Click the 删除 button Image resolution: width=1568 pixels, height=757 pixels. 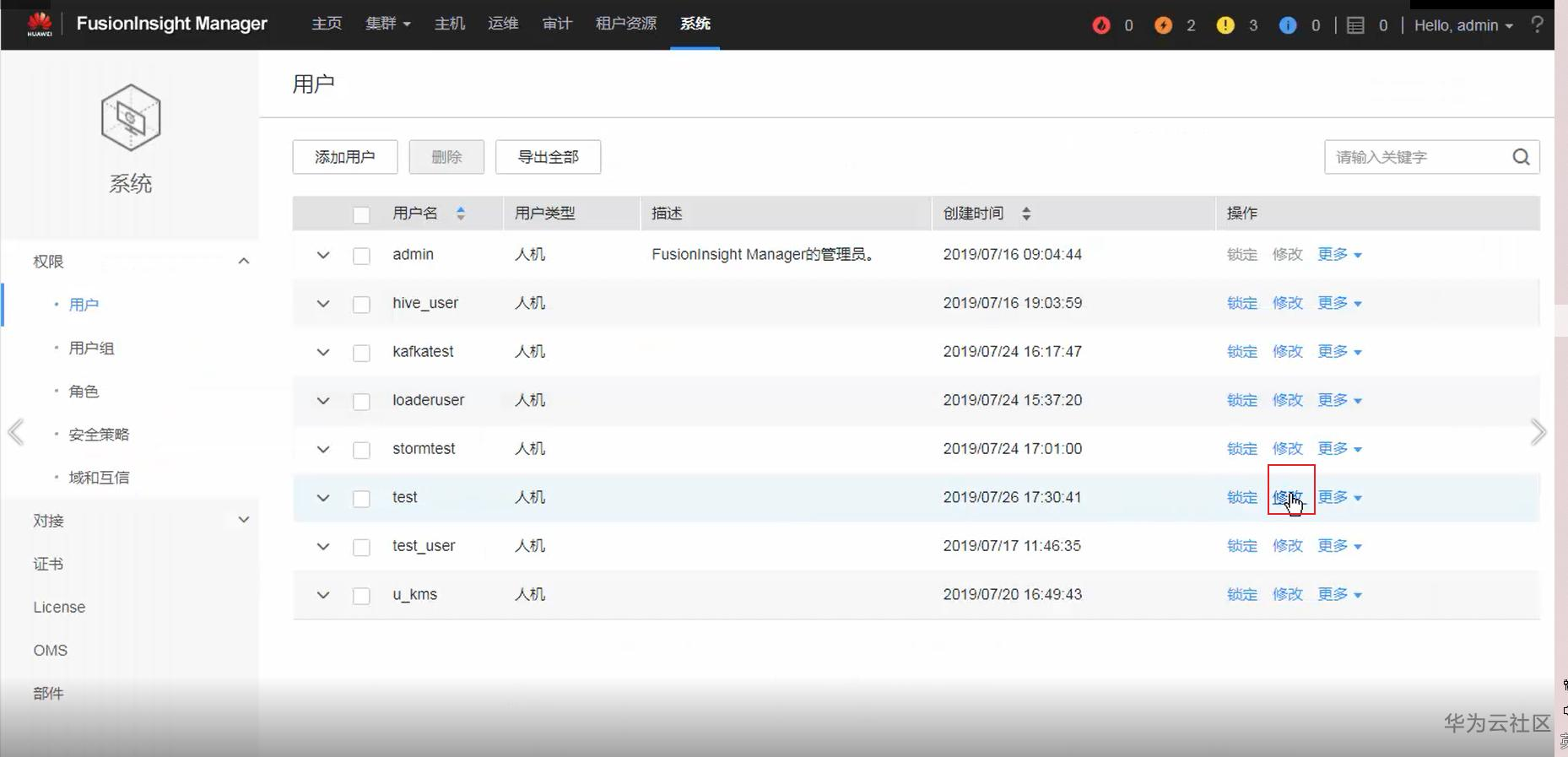[x=446, y=157]
